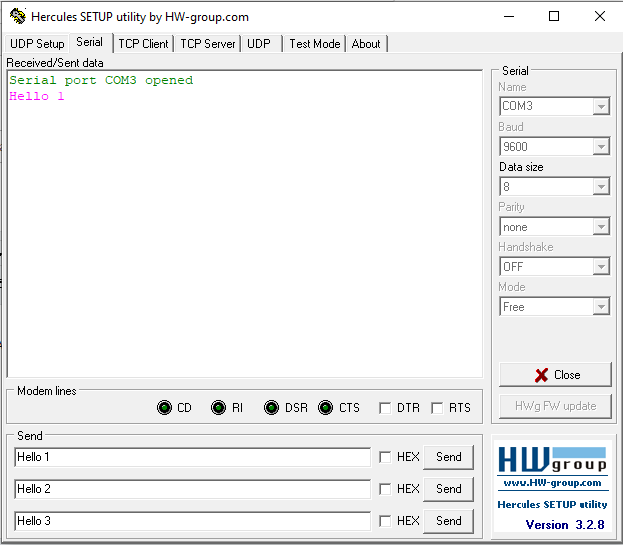Open the Test Mode tab
Screen dimensions: 623x545
click(315, 44)
